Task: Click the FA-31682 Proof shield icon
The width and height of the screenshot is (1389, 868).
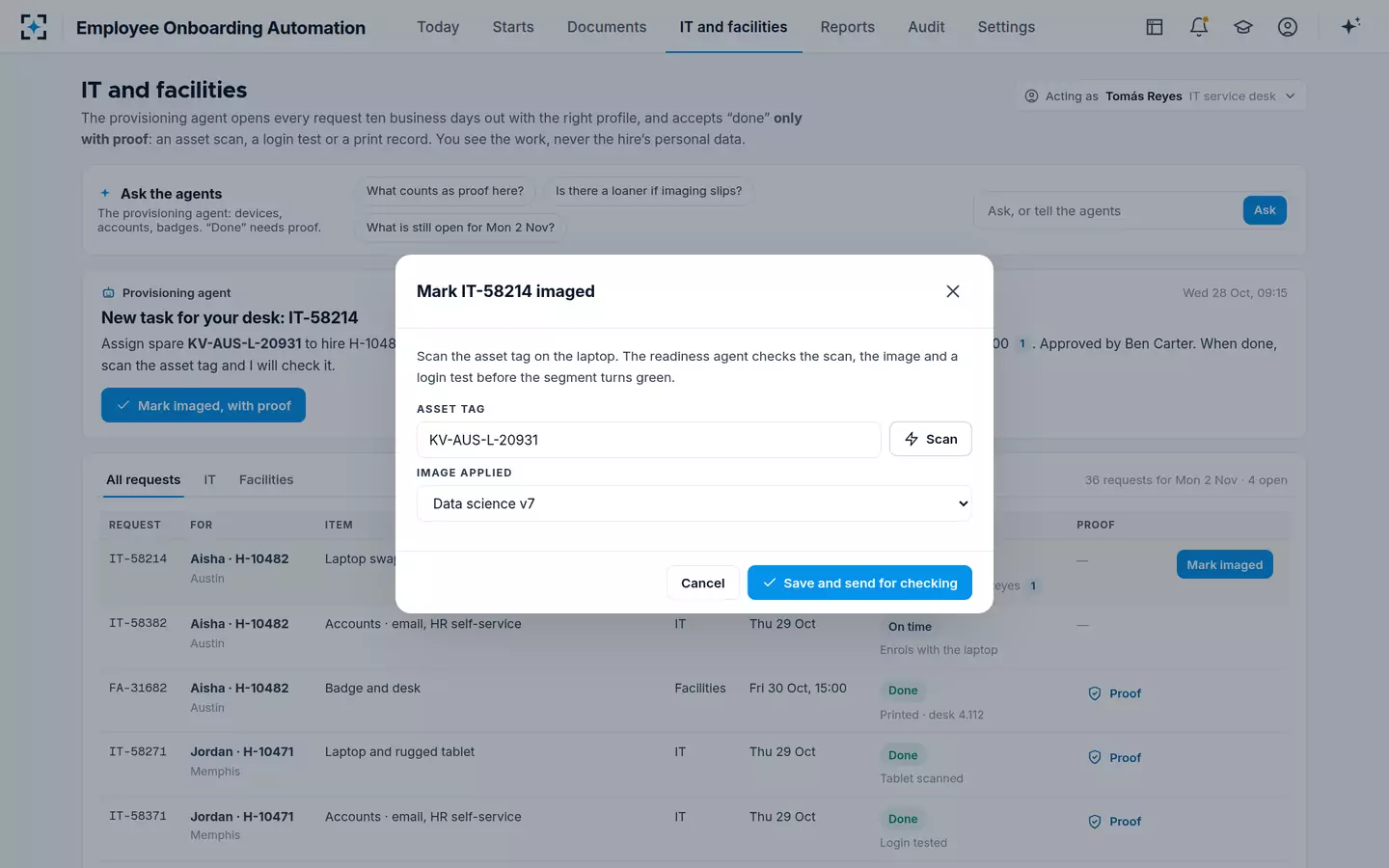Action: 1095,693
